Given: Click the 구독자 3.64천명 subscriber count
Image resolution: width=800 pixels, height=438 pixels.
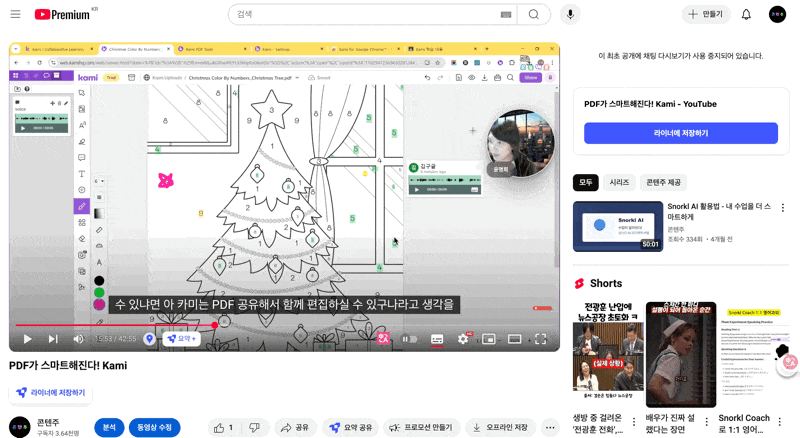Looking at the screenshot, I should click(x=58, y=433).
